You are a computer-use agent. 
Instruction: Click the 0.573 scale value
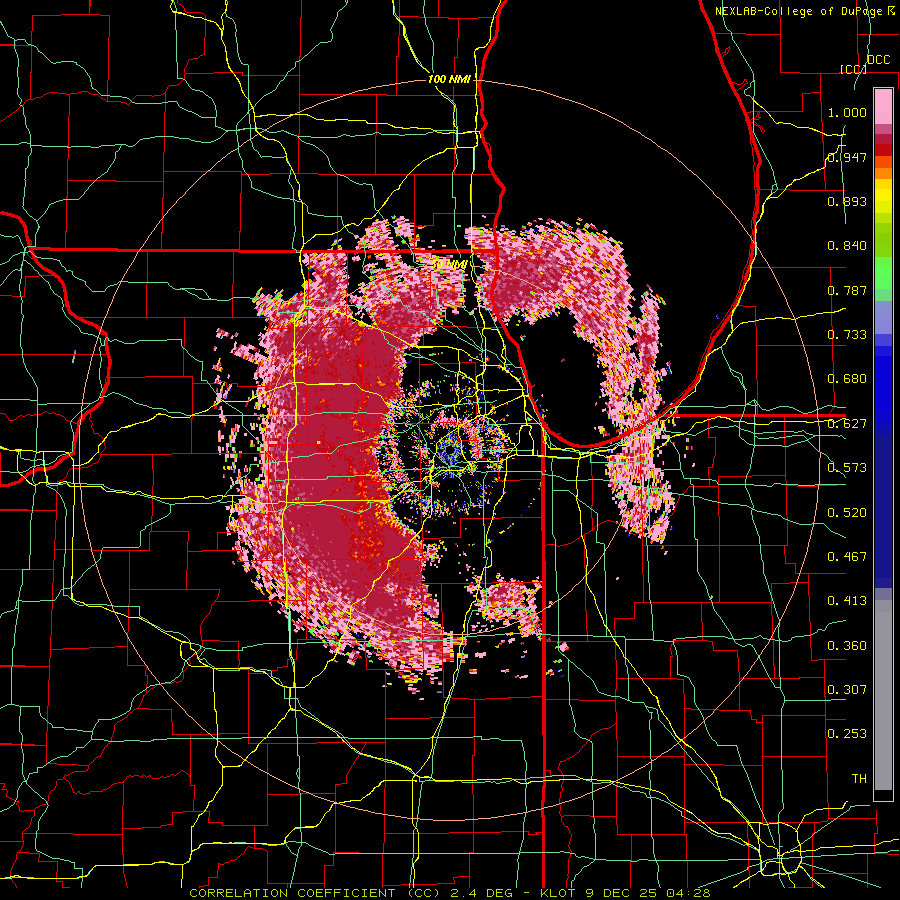point(847,468)
